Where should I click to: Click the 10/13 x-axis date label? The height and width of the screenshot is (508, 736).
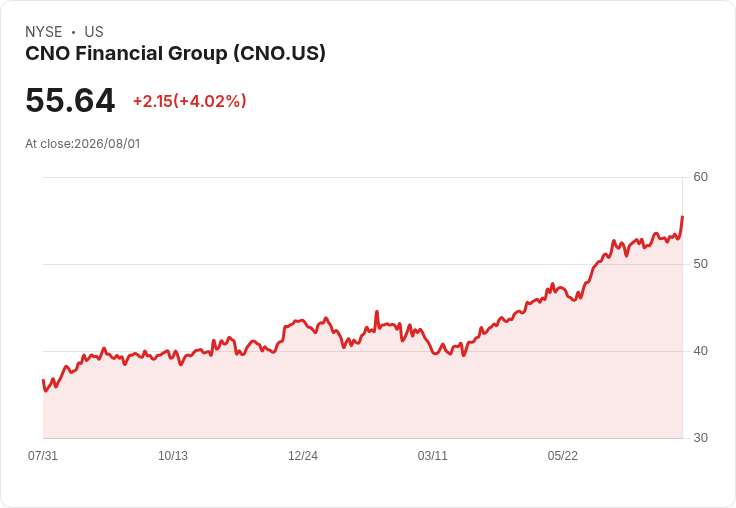click(173, 455)
